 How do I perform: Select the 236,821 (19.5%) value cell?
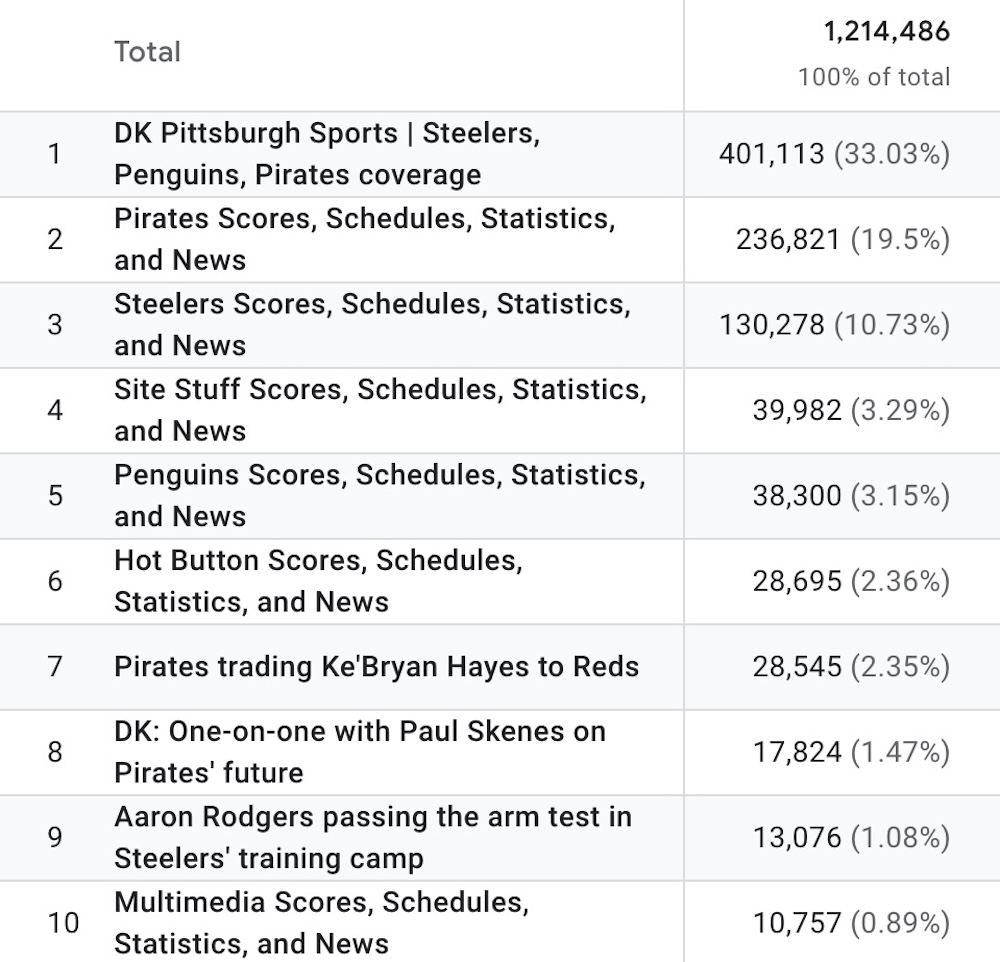842,240
